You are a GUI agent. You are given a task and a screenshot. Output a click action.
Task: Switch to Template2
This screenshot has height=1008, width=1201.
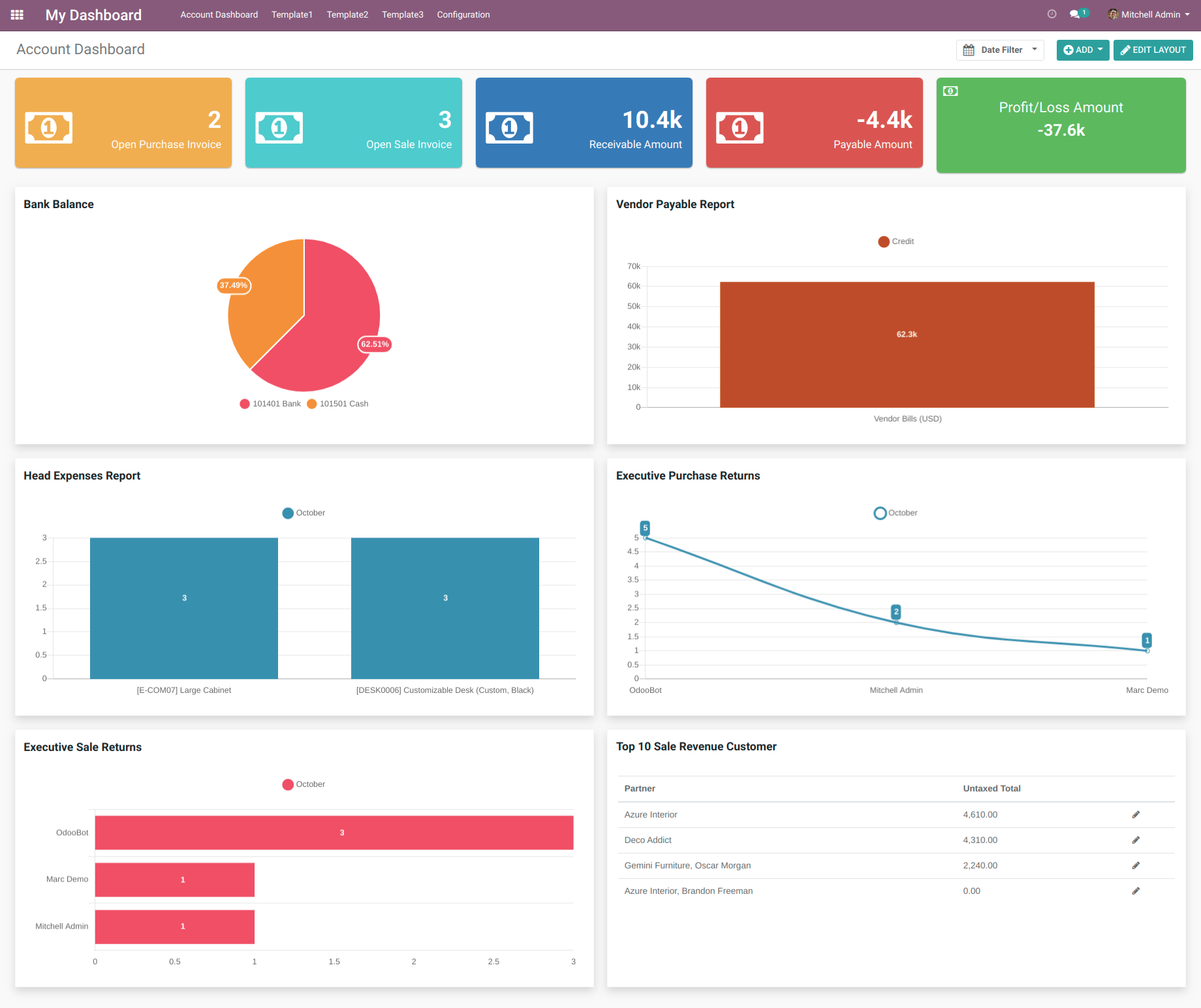point(347,14)
